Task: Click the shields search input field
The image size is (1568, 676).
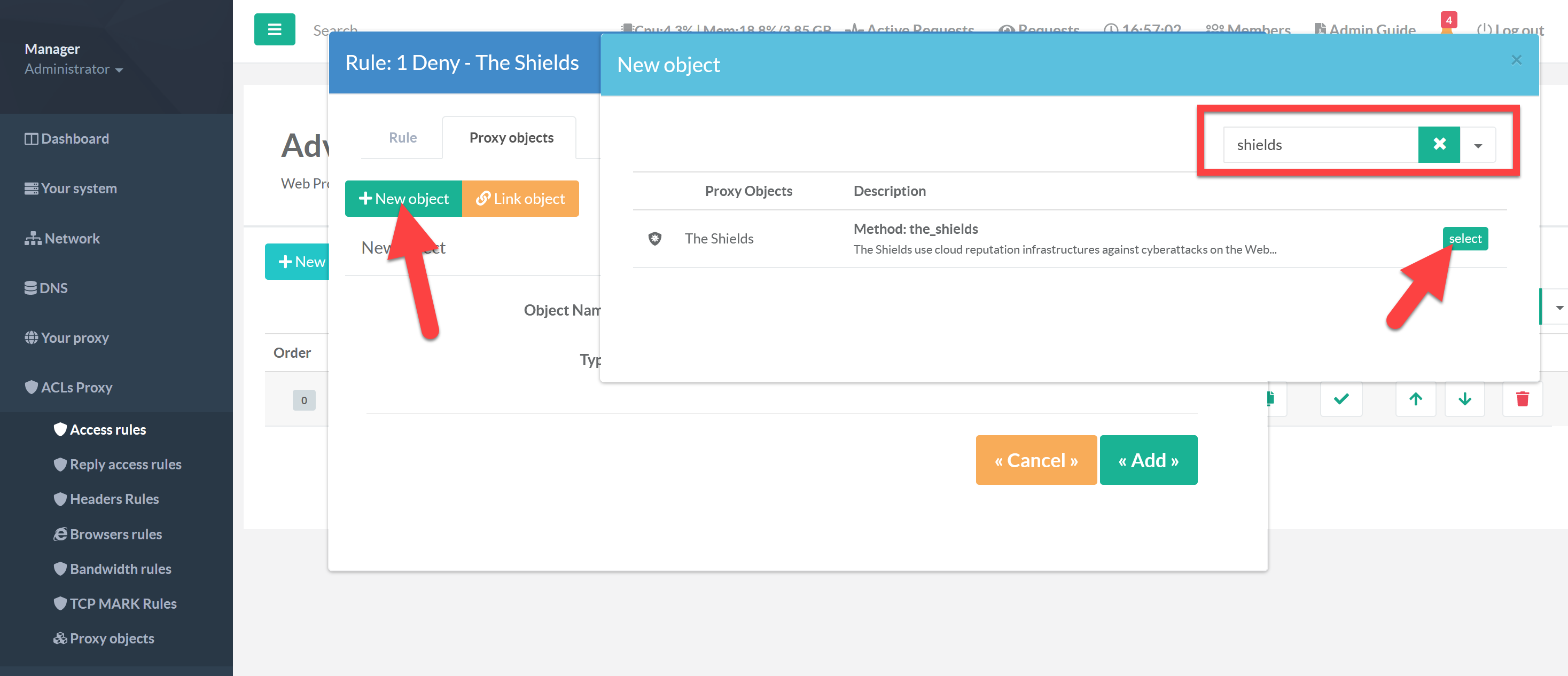Action: (1320, 145)
